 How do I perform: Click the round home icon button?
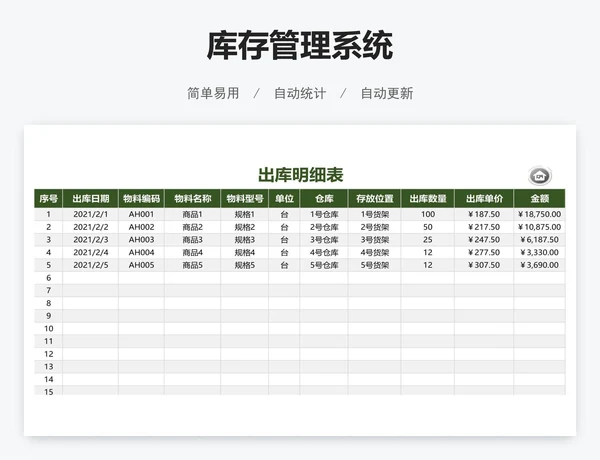(540, 176)
